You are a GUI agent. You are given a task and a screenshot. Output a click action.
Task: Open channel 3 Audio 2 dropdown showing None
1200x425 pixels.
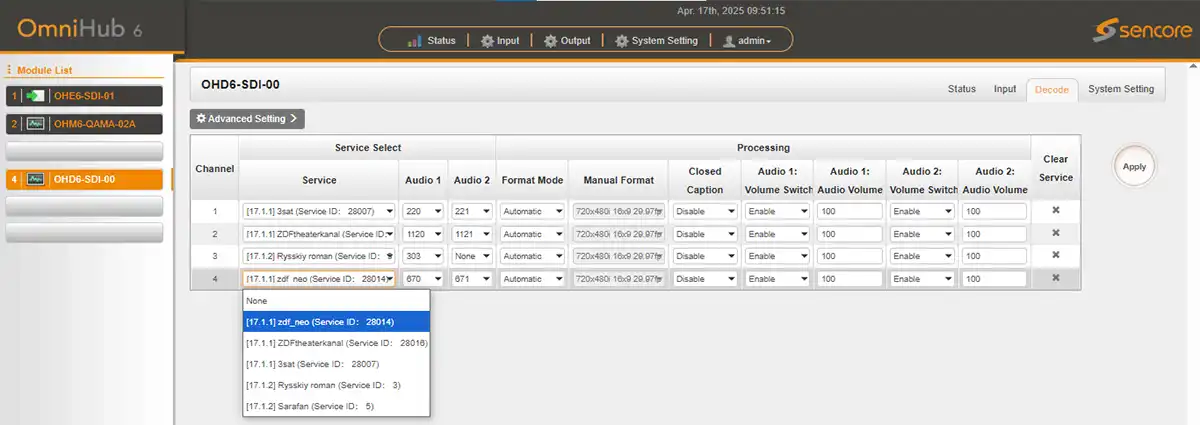[x=472, y=256]
